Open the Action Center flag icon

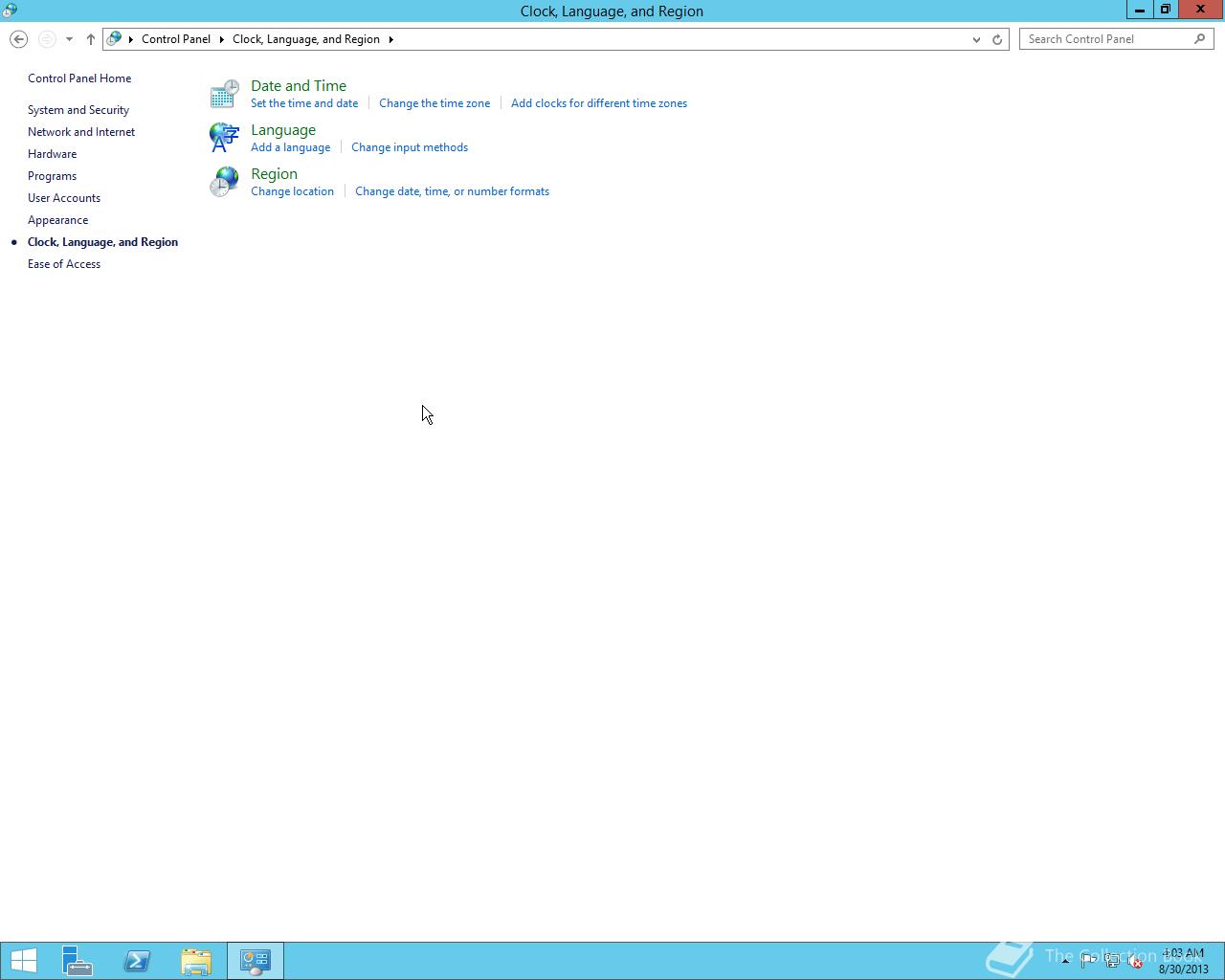pos(1088,962)
